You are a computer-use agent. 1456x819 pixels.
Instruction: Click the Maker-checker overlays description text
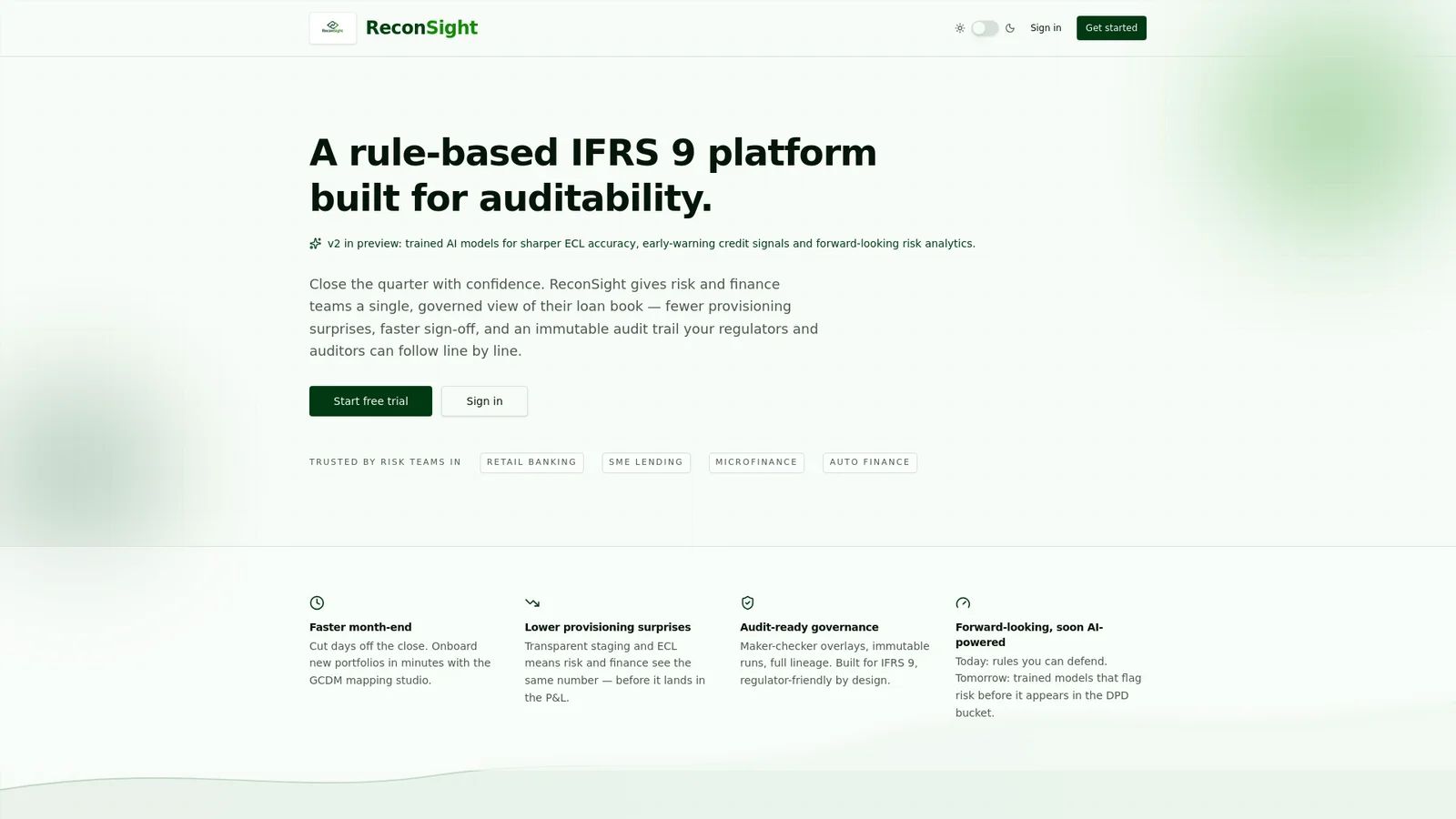point(834,663)
